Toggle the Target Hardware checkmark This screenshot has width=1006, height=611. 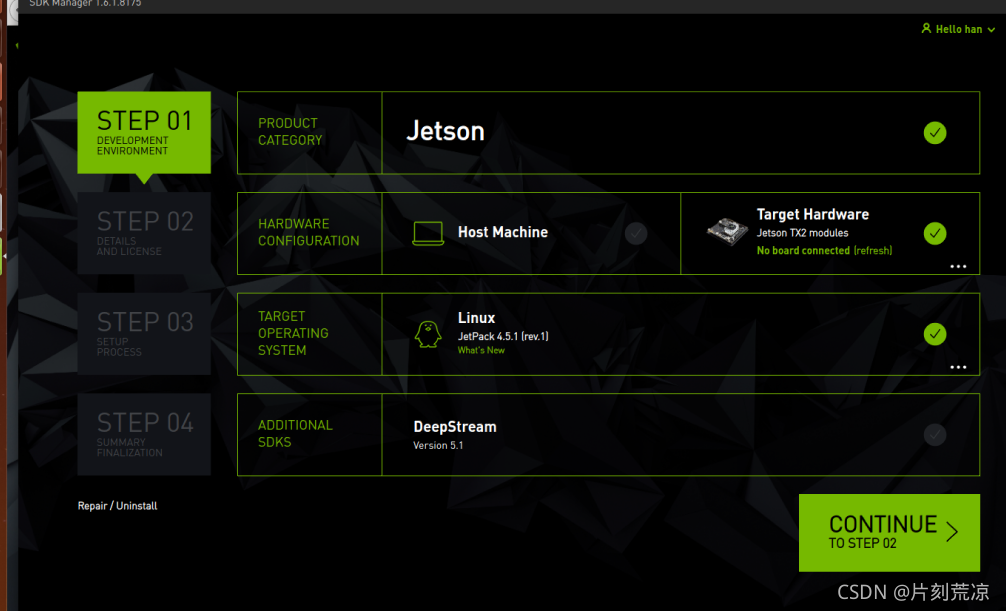pos(935,233)
